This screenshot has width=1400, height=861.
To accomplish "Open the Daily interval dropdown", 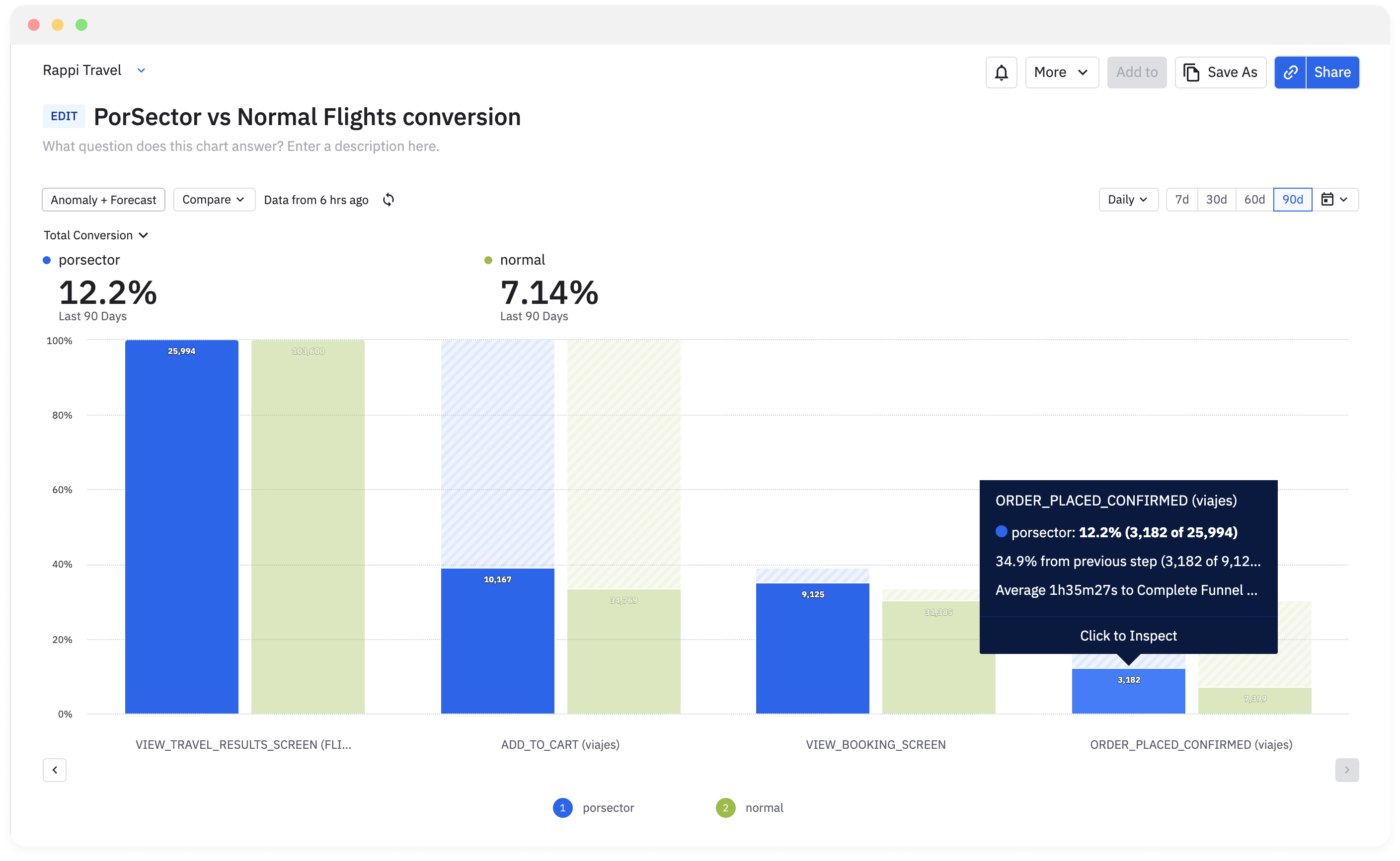I will 1127,199.
